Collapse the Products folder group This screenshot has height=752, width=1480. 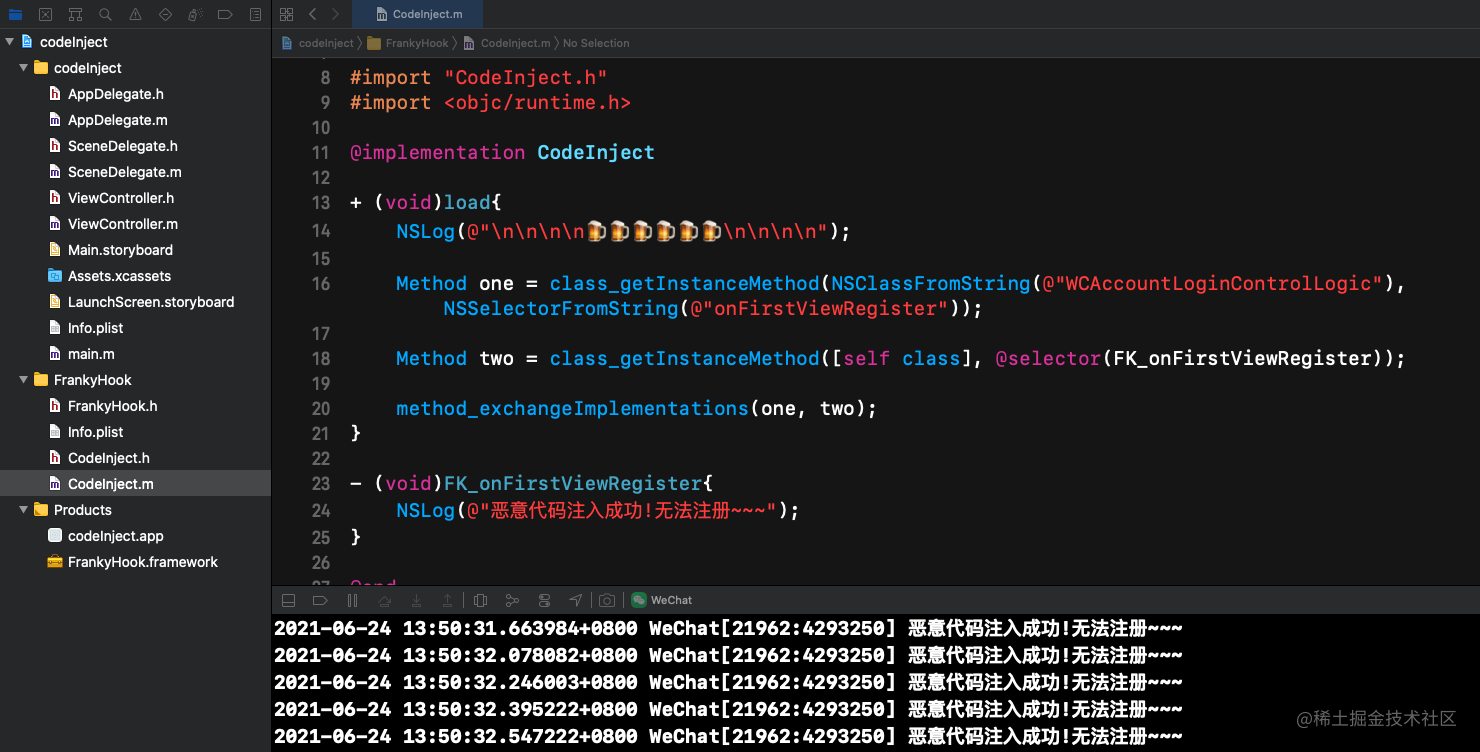(23, 510)
